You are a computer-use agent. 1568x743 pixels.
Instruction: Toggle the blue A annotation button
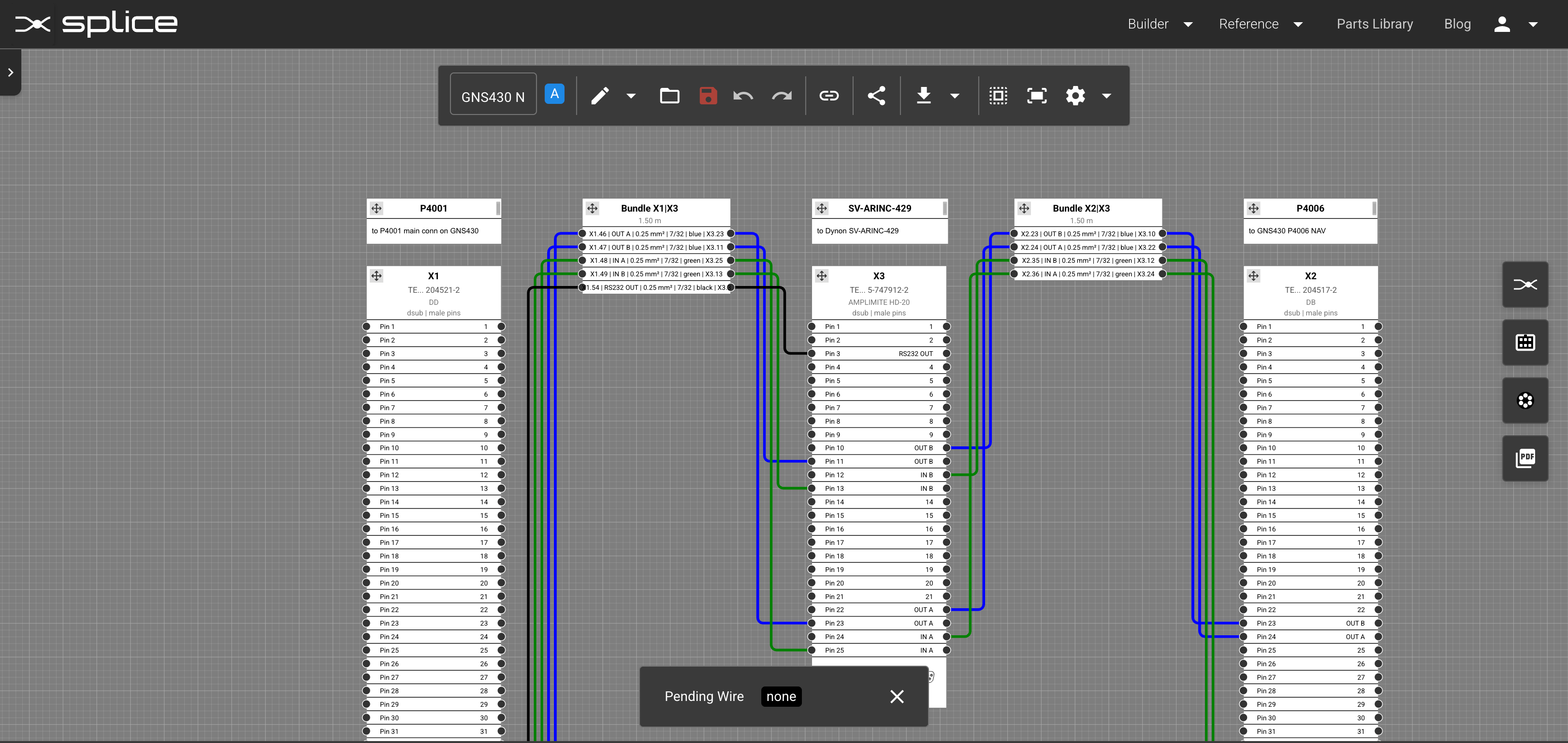tap(554, 94)
